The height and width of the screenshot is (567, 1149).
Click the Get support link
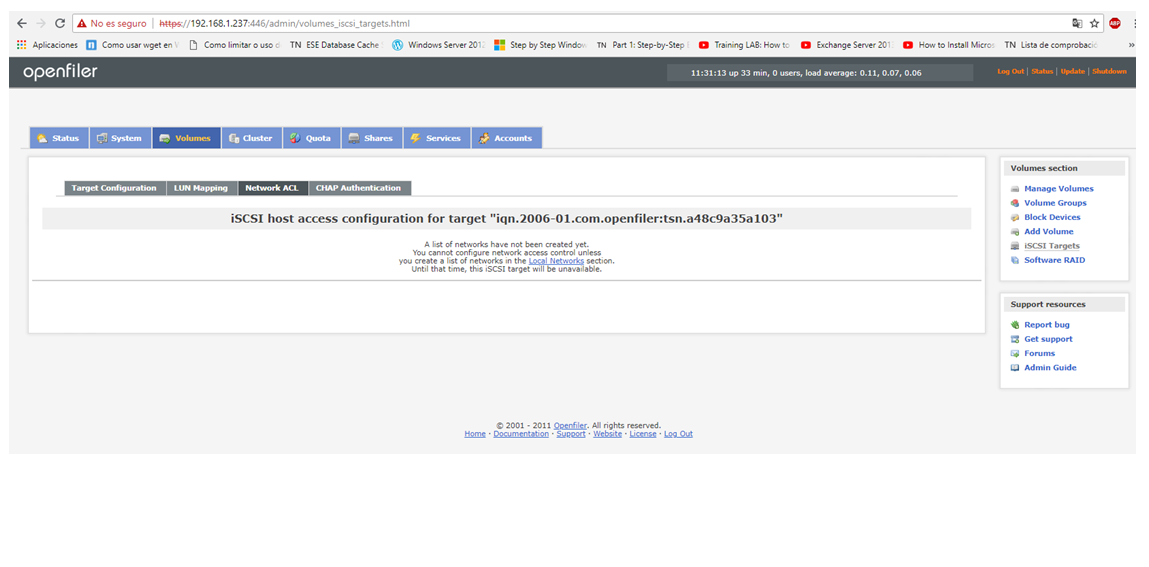pos(1049,339)
